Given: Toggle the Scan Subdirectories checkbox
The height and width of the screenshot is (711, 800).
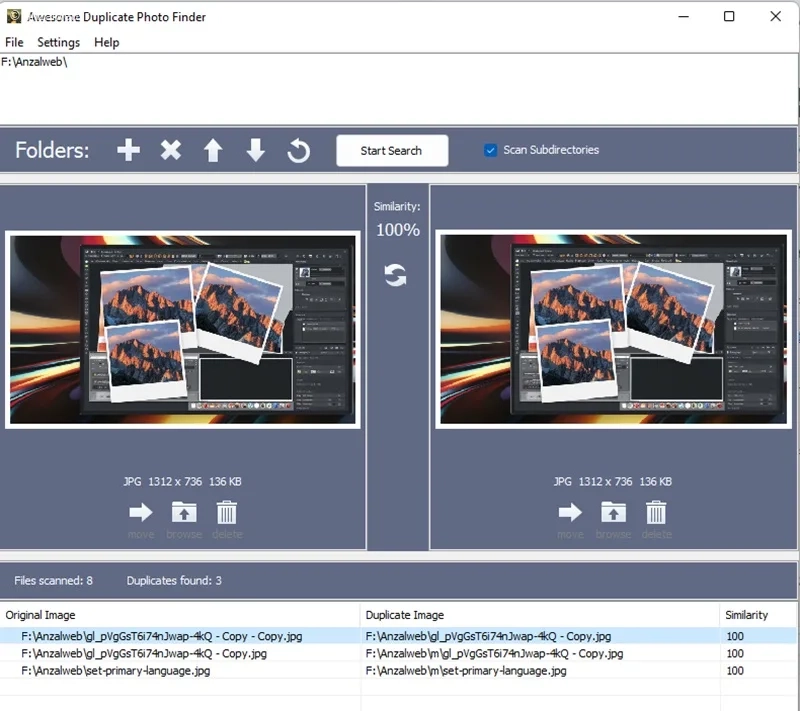Looking at the screenshot, I should click(x=490, y=150).
